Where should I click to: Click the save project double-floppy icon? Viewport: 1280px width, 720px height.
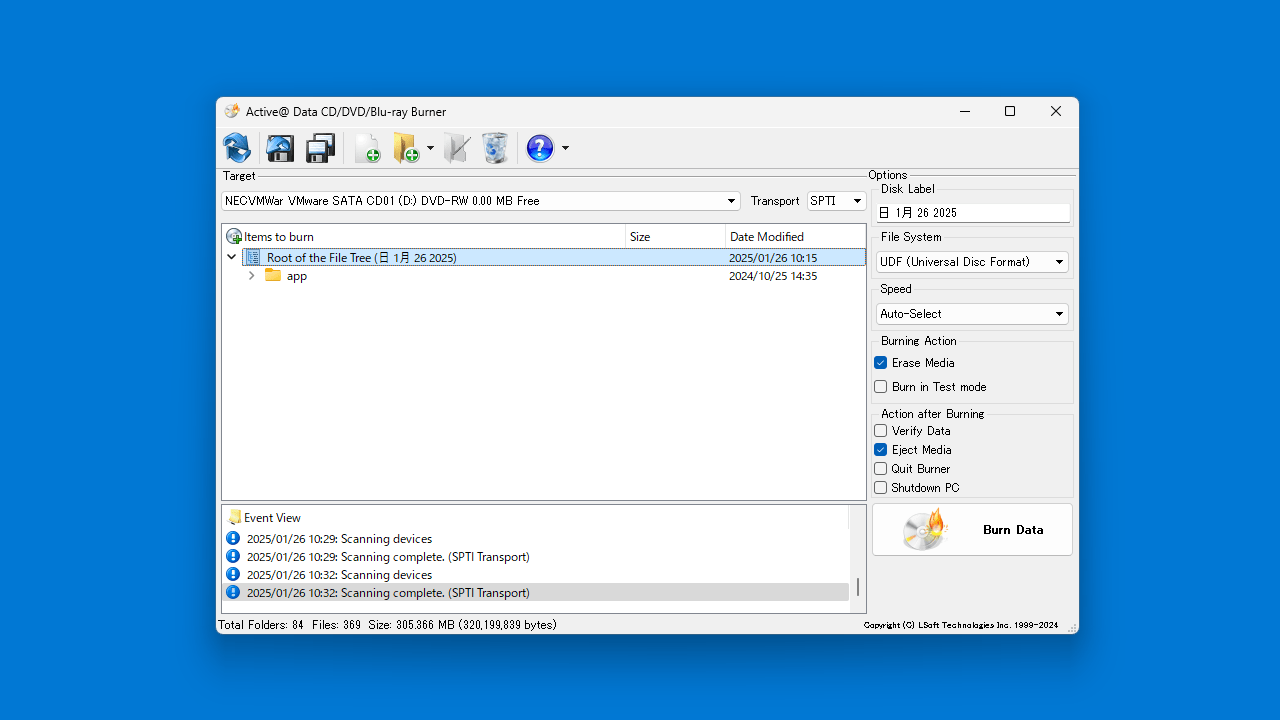(320, 148)
